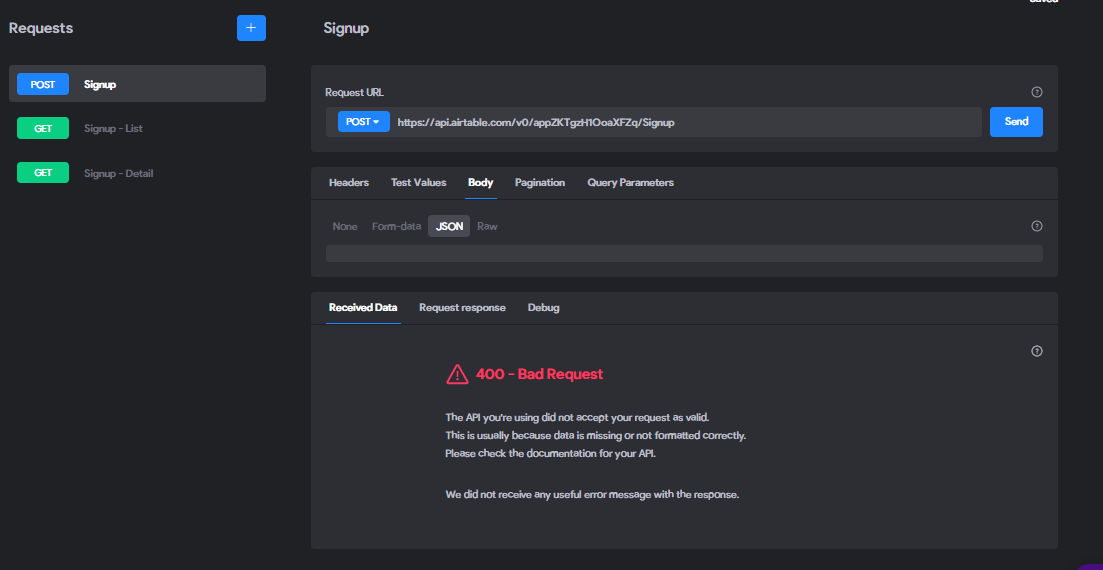Choose JSON body type
Image resolution: width=1103 pixels, height=570 pixels.
click(449, 227)
